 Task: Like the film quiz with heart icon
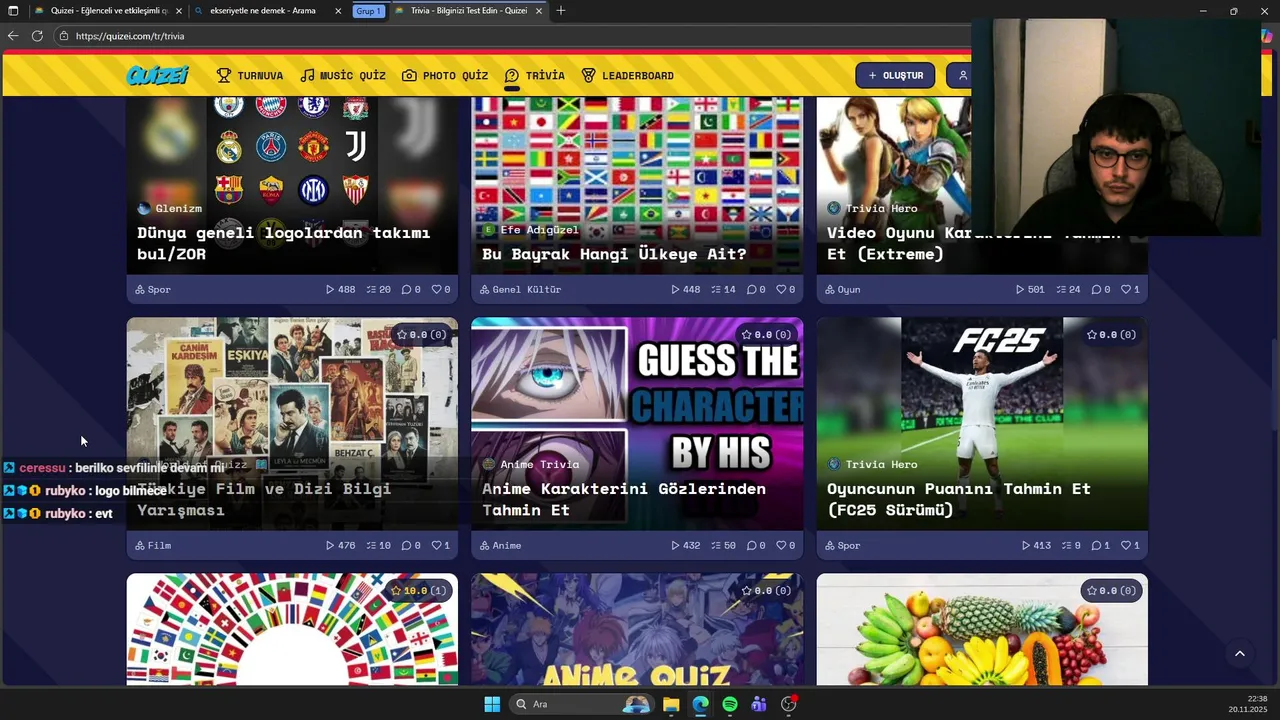[437, 545]
